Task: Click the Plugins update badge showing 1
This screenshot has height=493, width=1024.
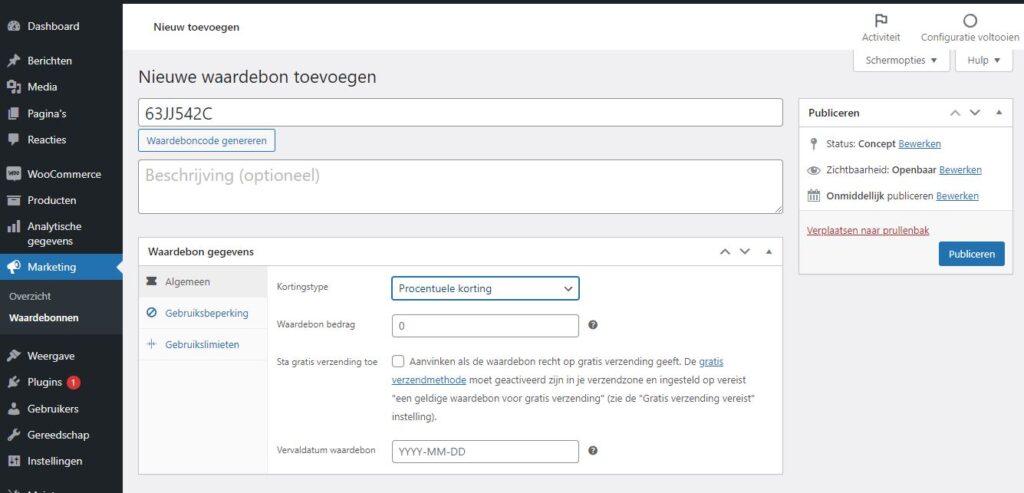Action: pyautogui.click(x=73, y=383)
